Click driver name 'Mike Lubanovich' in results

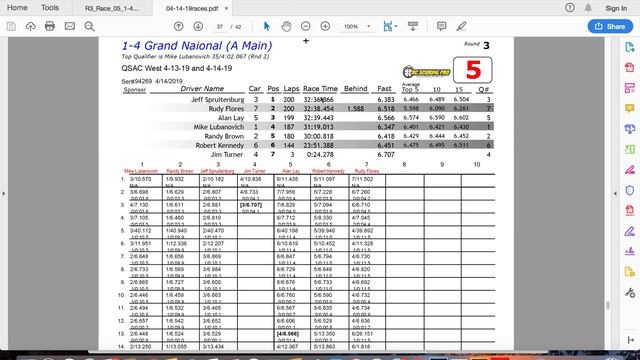[218, 127]
